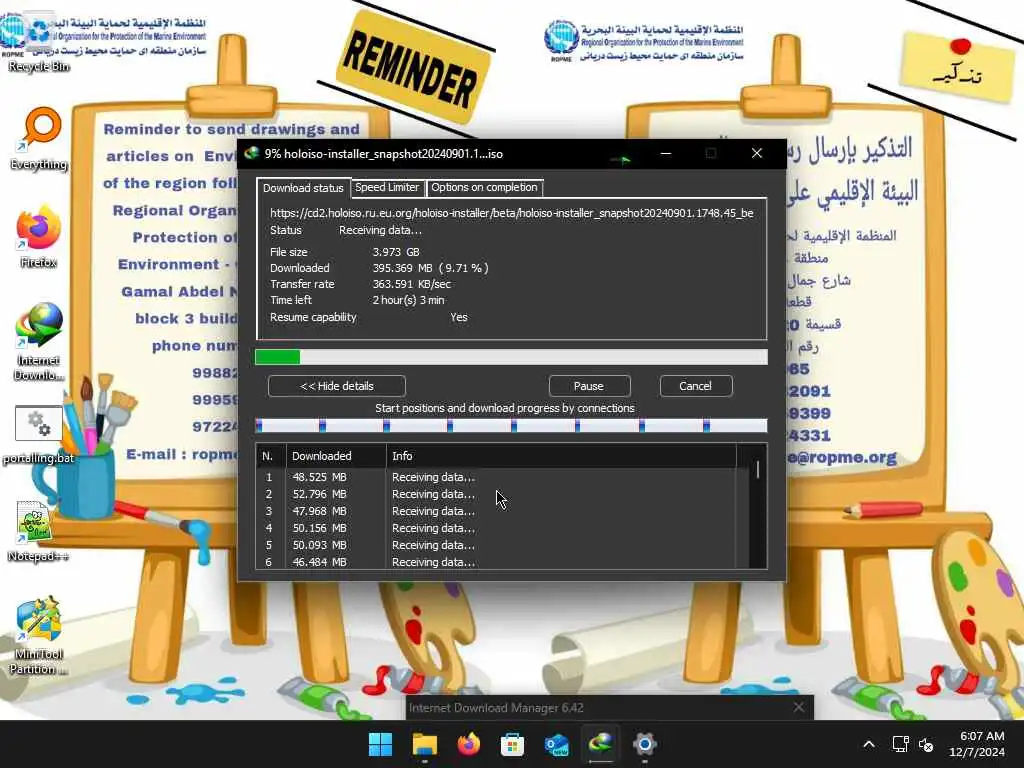The height and width of the screenshot is (768, 1024).
Task: Click the Resume capability Yes value
Action: click(459, 317)
